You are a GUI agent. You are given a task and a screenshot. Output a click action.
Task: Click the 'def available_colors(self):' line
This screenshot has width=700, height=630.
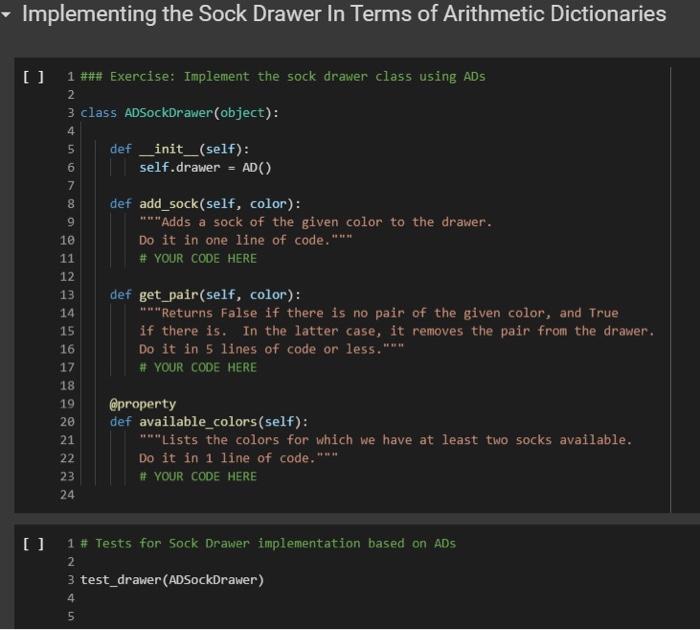coord(209,422)
